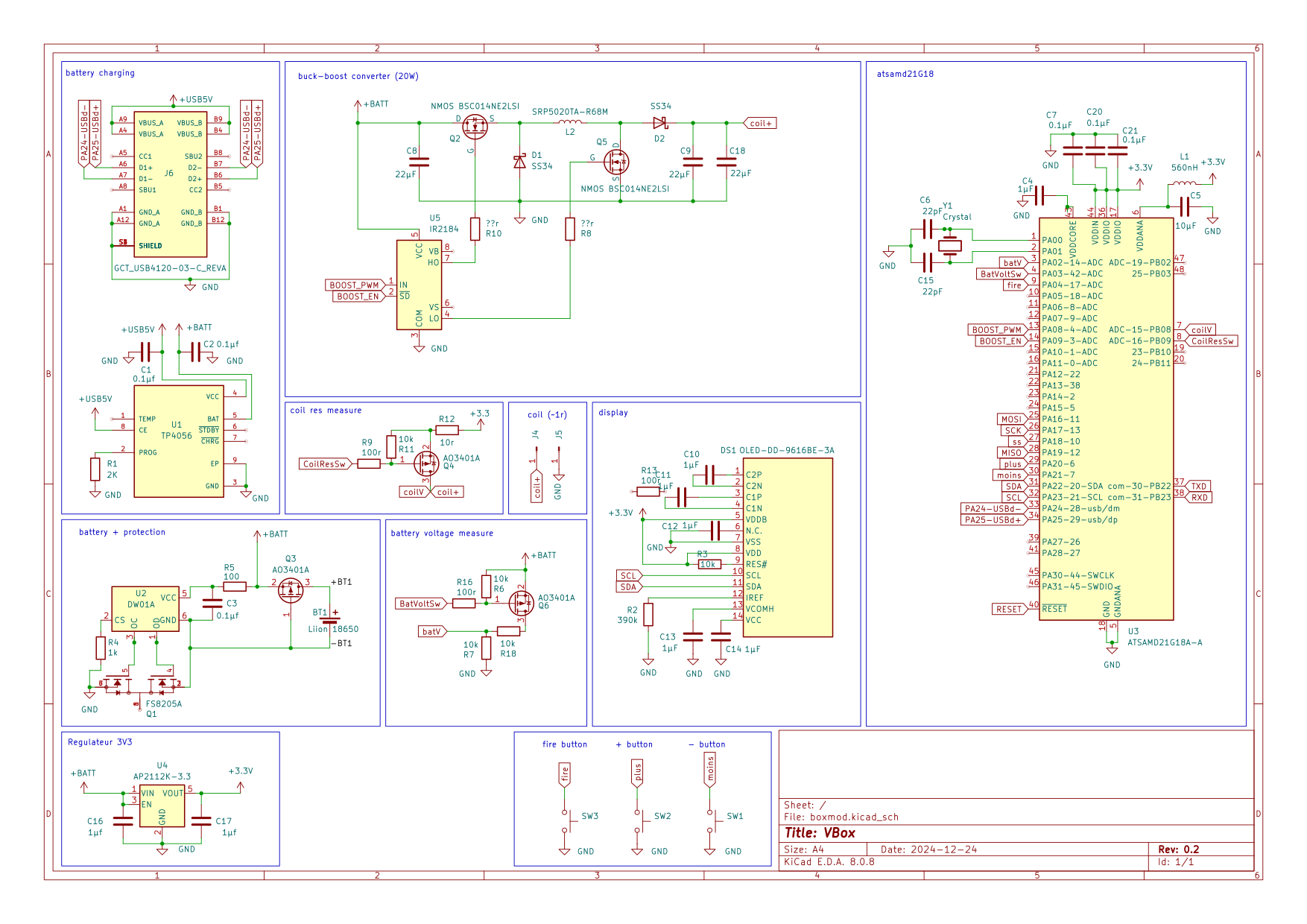Select the J6 USB connector symbol body

pos(171,184)
